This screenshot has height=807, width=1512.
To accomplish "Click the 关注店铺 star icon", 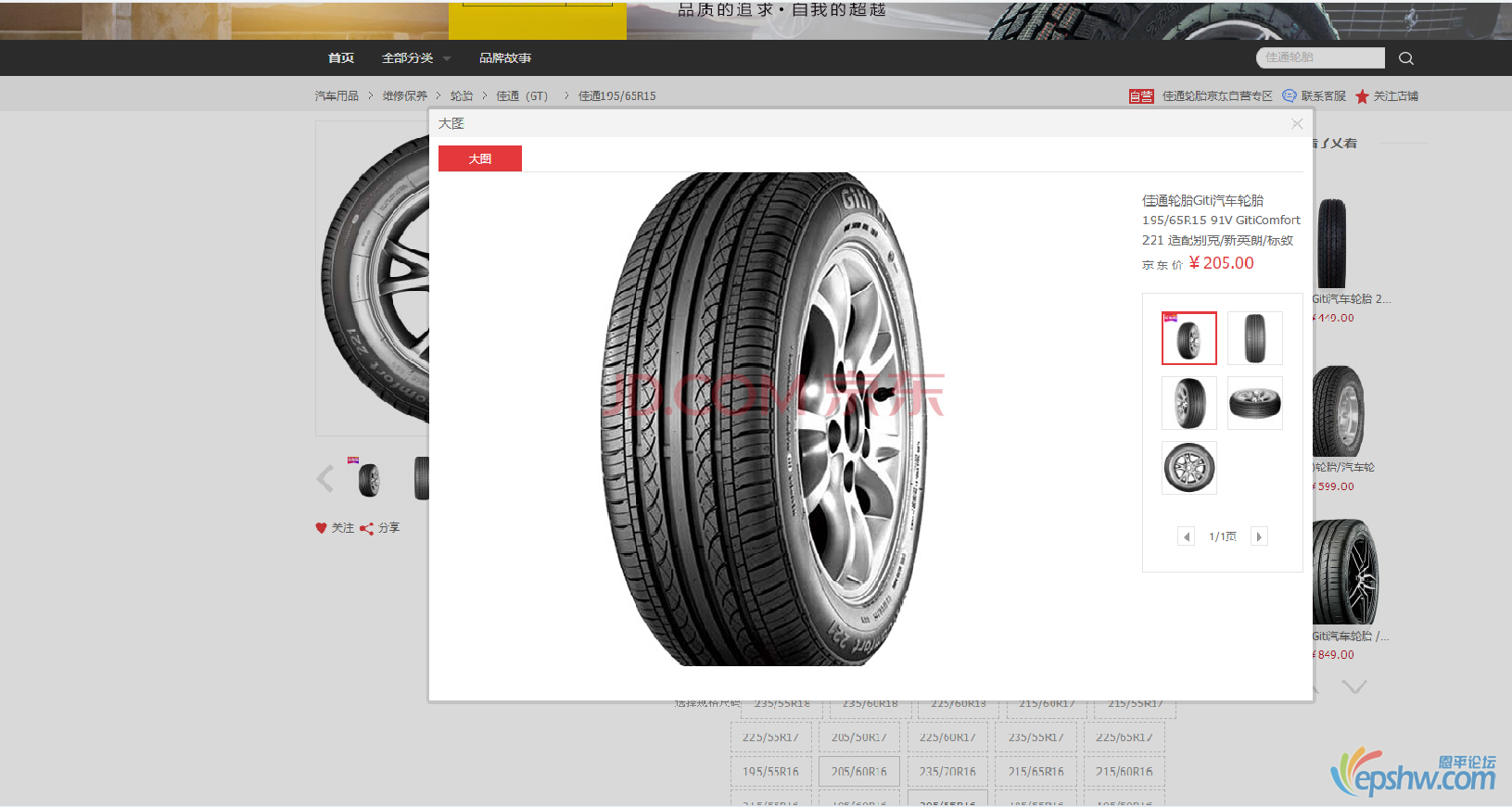I will [x=1362, y=96].
